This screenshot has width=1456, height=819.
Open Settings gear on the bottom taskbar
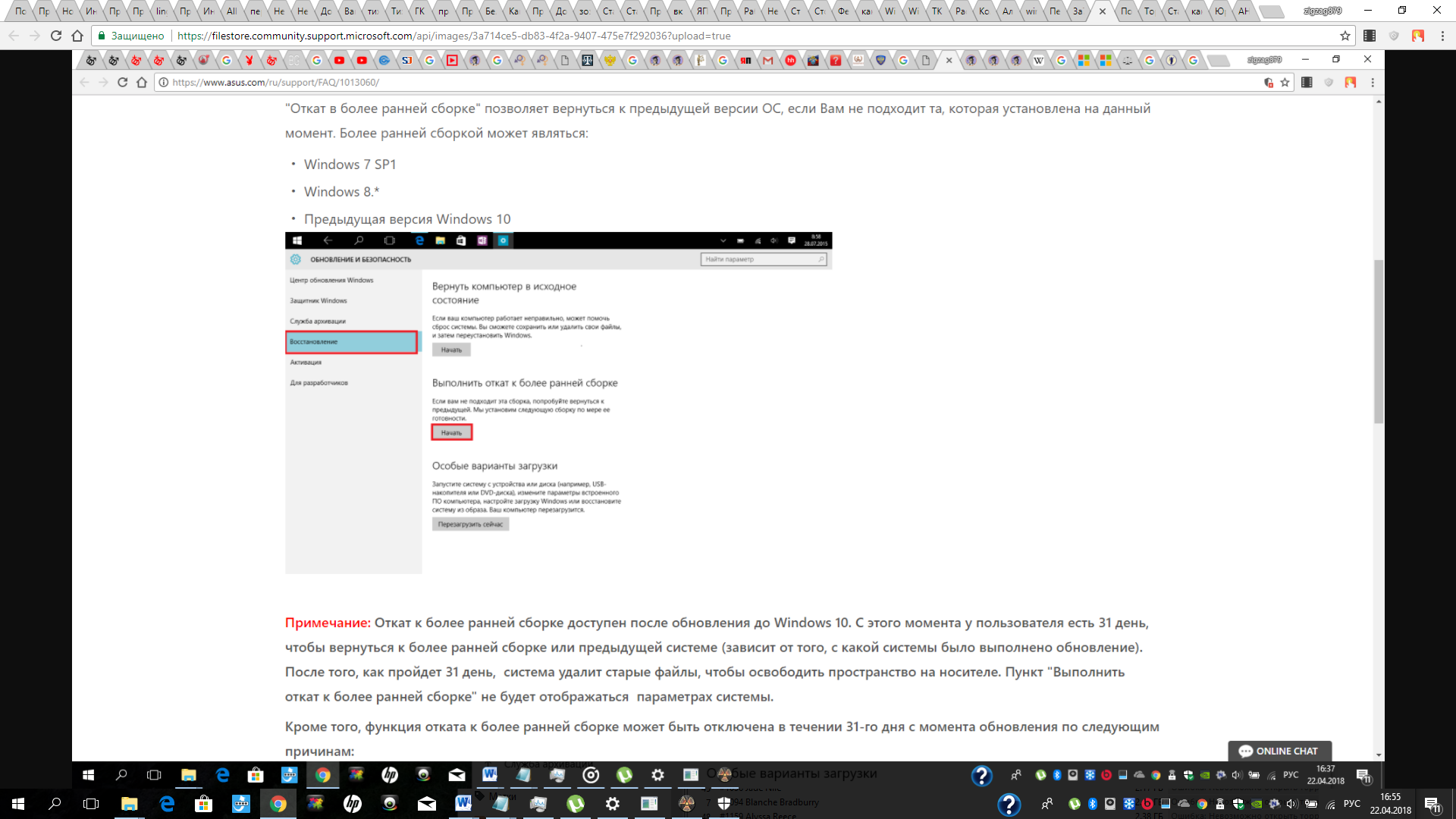click(x=613, y=804)
